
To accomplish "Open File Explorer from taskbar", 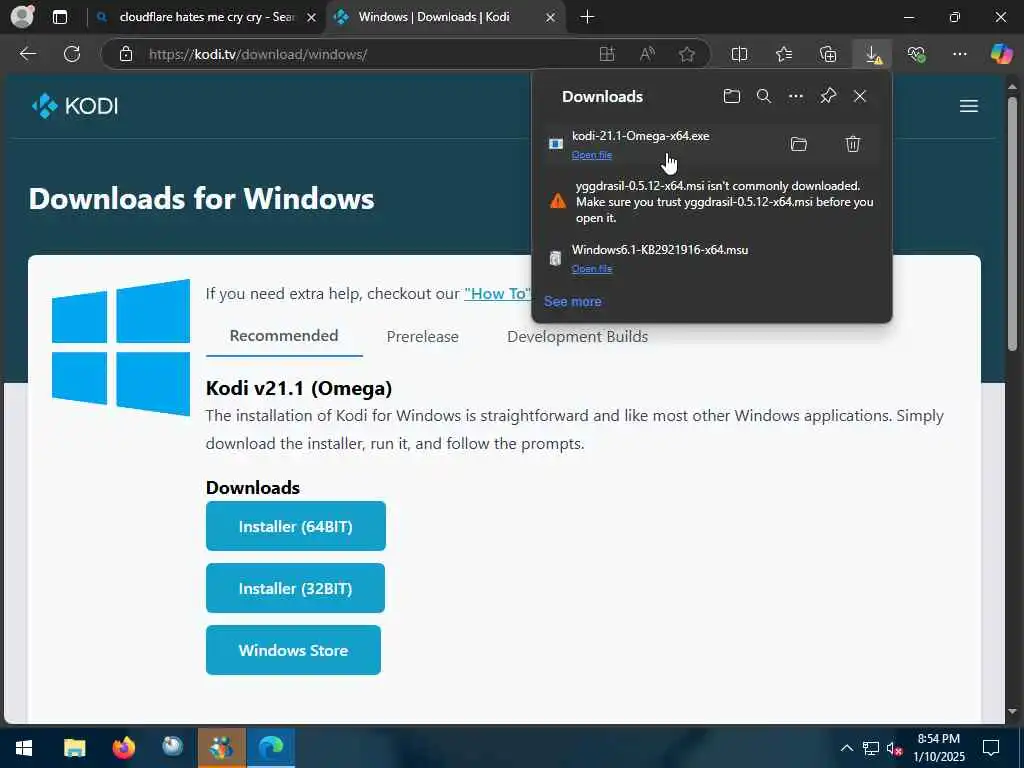I will pyautogui.click(x=74, y=748).
